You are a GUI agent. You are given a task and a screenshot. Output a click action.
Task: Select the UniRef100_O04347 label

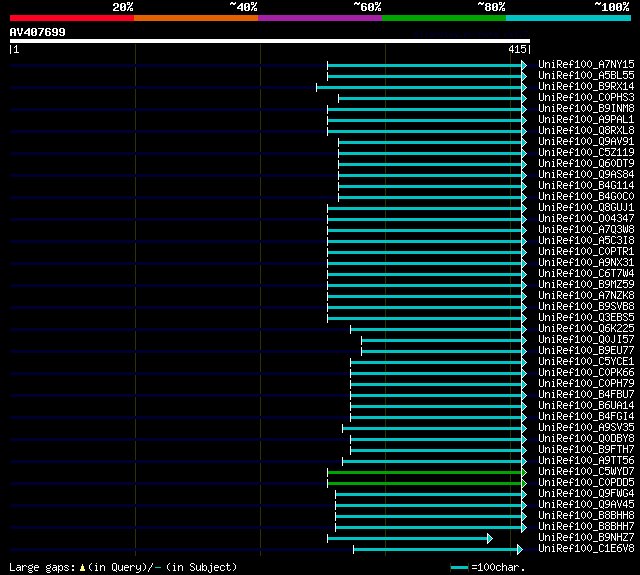[x=586, y=219]
